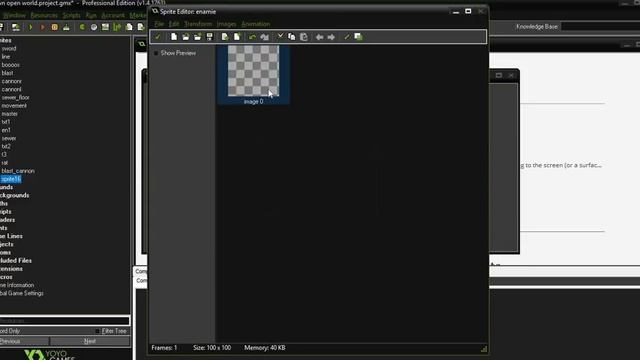Open the Sprite Editor Edit menu
This screenshot has width=640, height=360.
pos(174,24)
